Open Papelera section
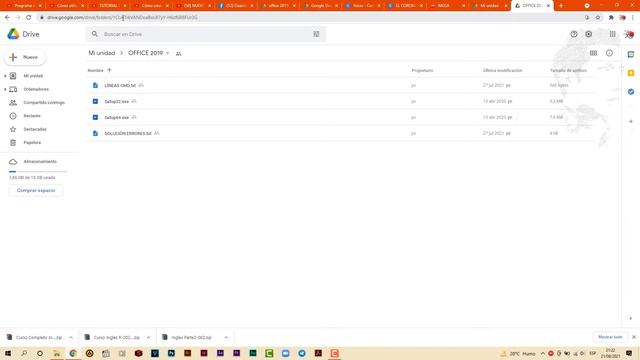This screenshot has height=360, width=640. click(32, 142)
